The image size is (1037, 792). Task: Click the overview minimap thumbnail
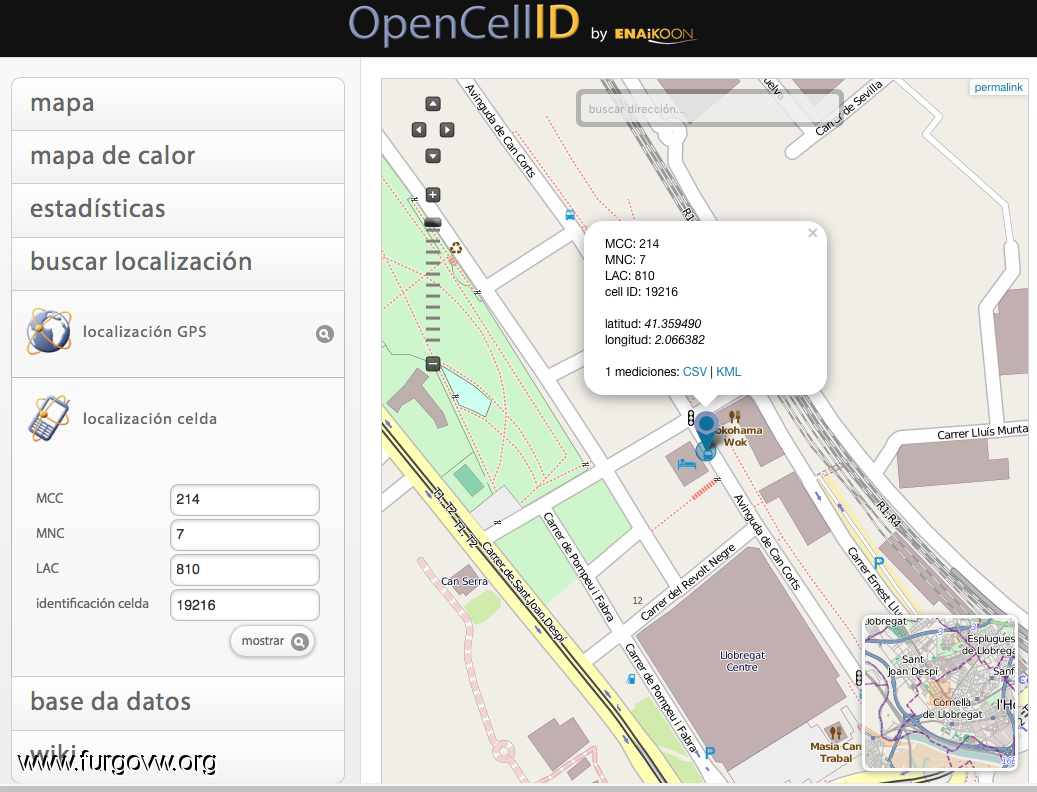(939, 693)
